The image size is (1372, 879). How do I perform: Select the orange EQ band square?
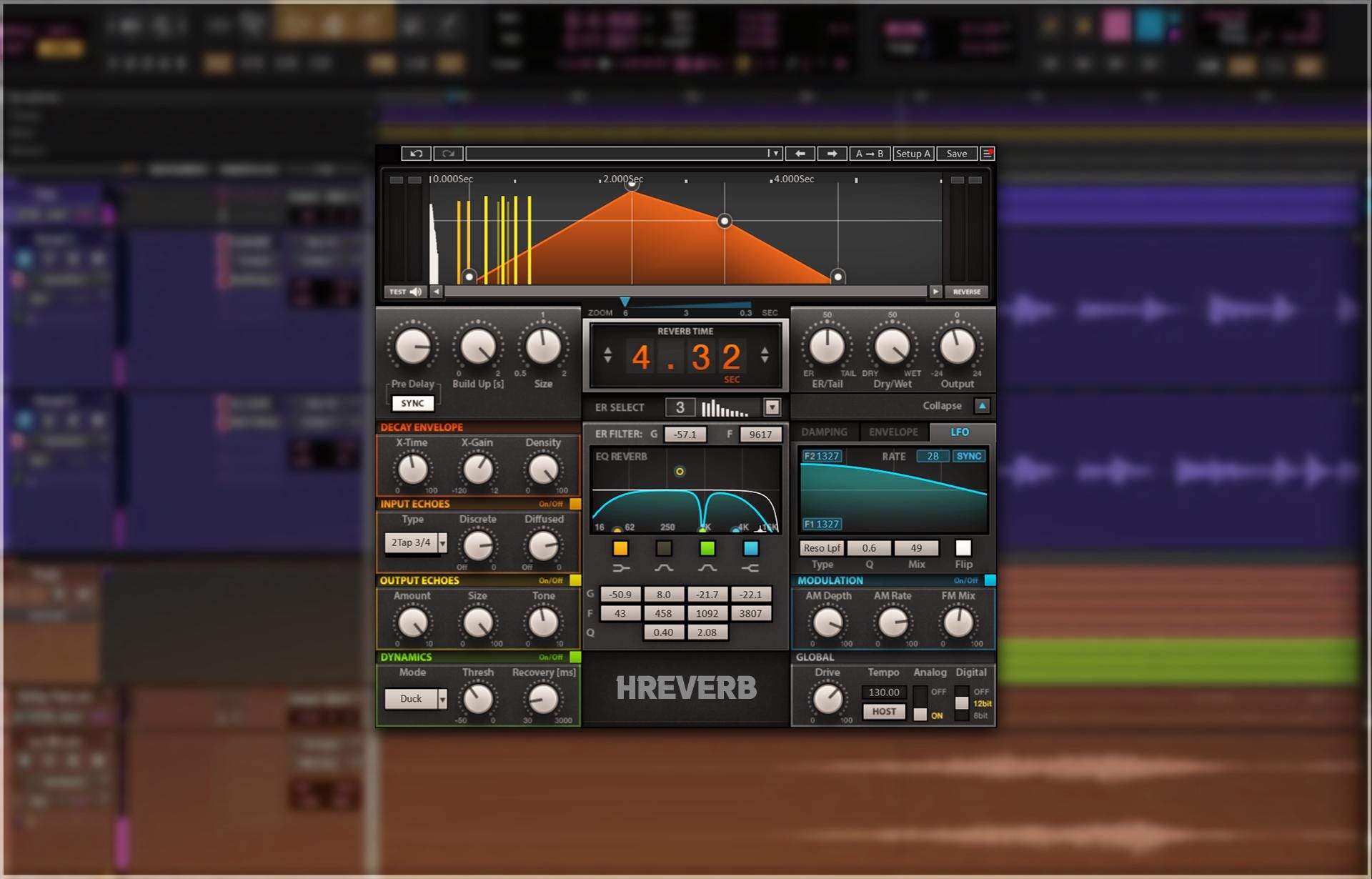[x=620, y=548]
